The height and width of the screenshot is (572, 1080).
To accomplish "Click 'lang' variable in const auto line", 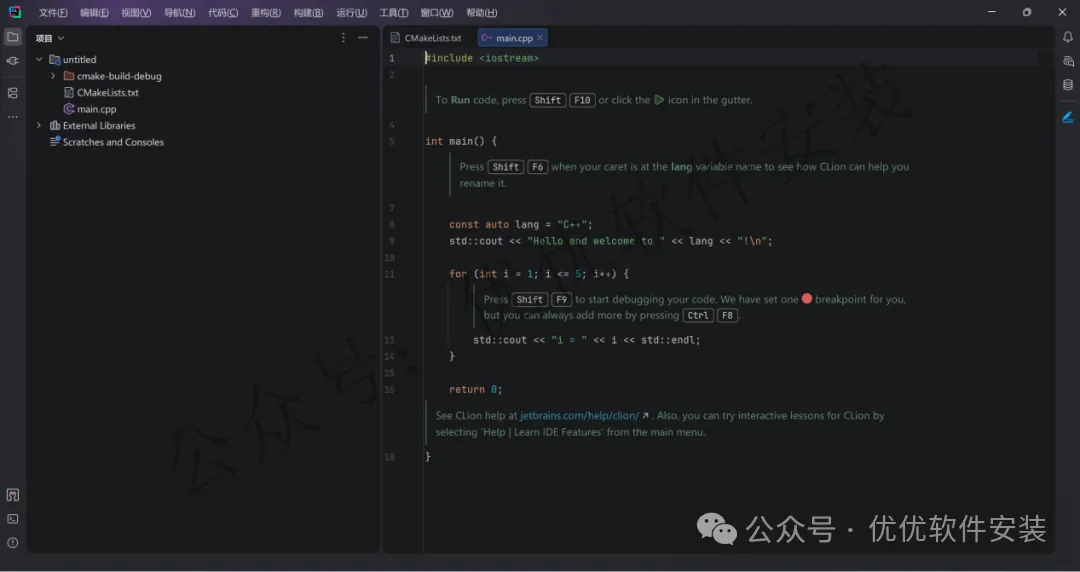I will [x=527, y=224].
